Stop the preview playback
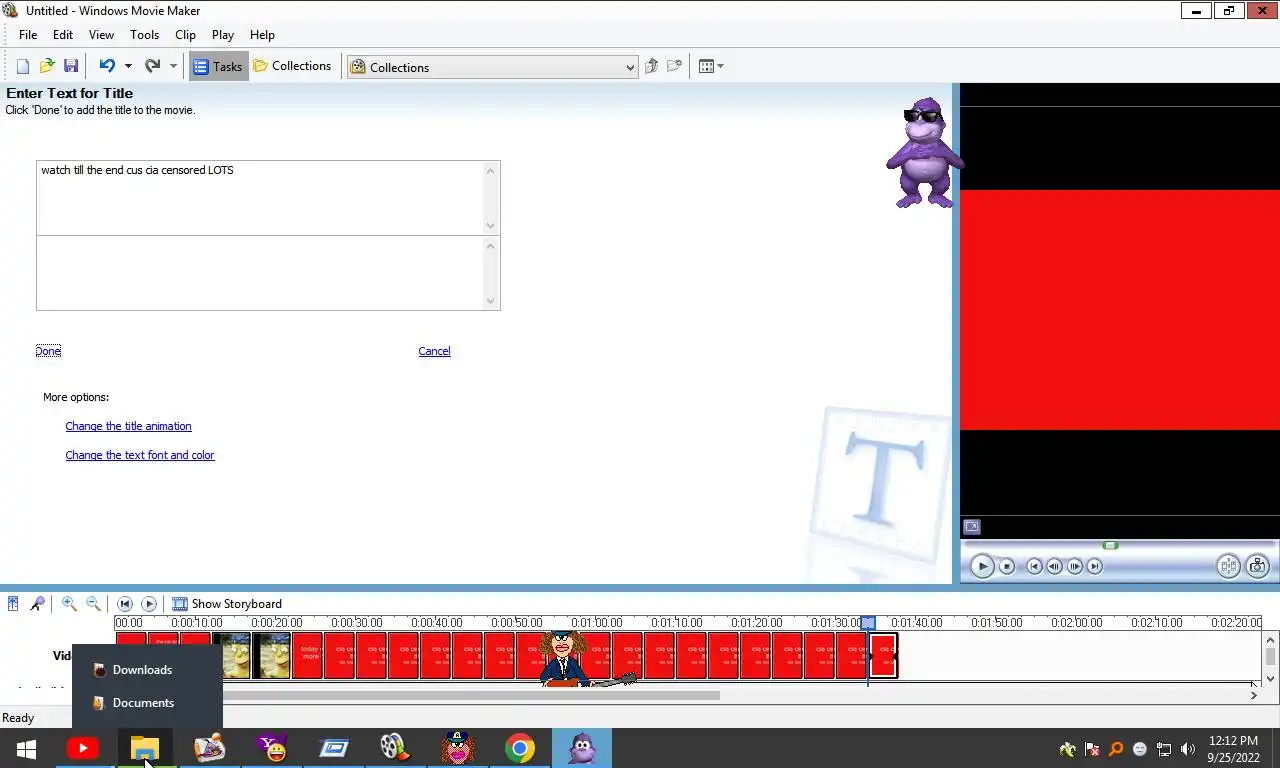The height and width of the screenshot is (768, 1280). (1007, 566)
